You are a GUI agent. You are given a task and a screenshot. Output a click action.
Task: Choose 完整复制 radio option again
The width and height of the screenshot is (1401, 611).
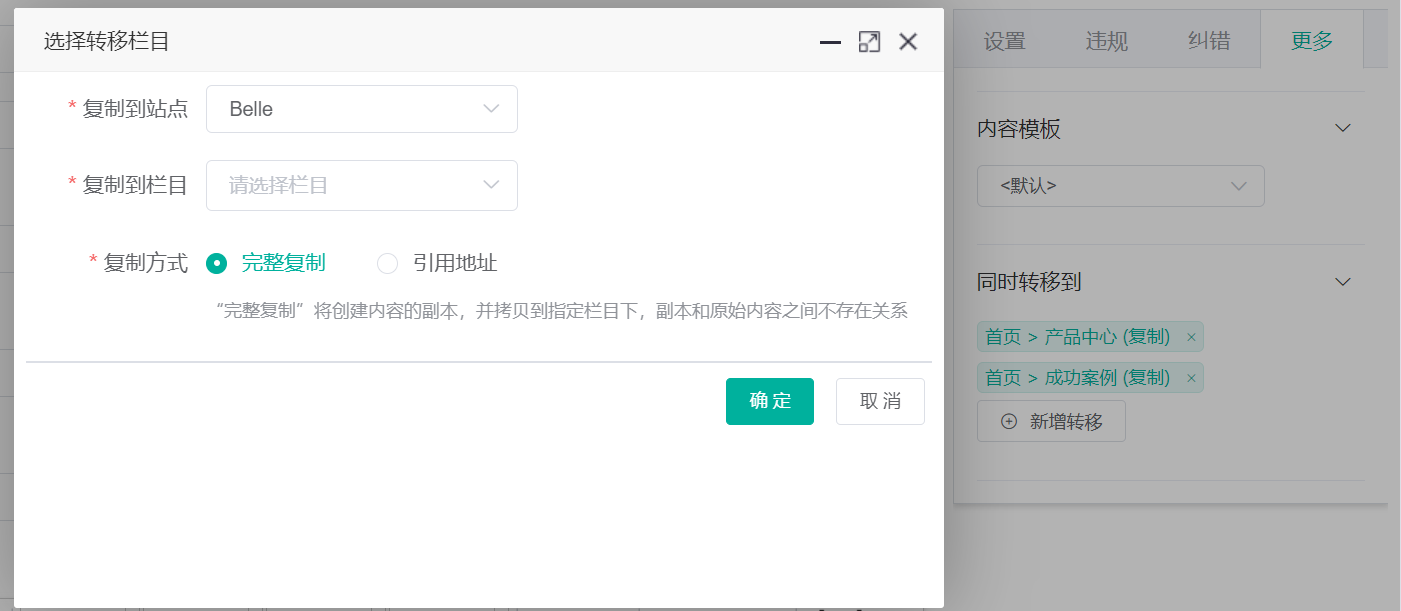(x=217, y=263)
